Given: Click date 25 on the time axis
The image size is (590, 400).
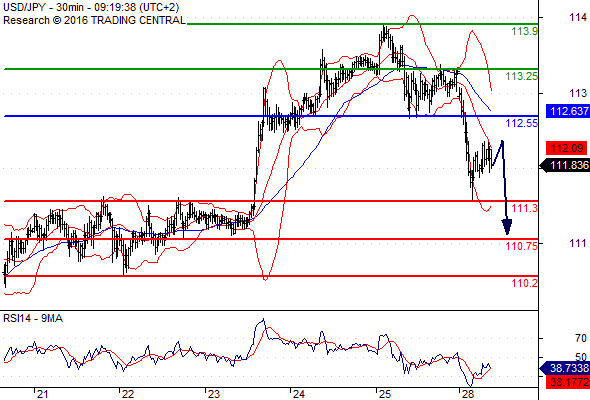Looking at the screenshot, I should tap(385, 394).
